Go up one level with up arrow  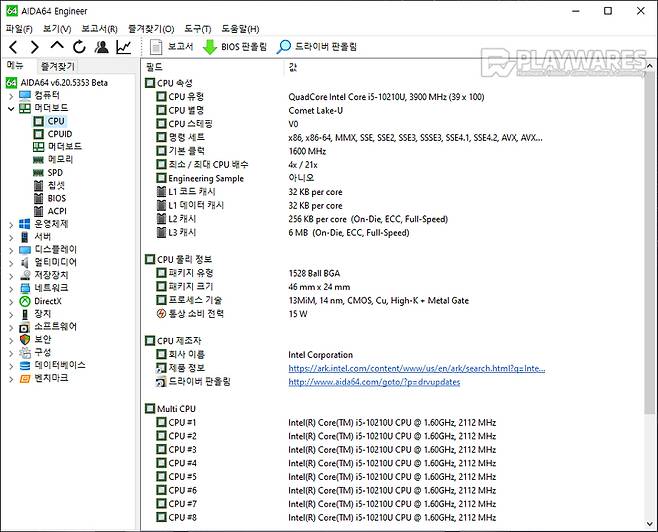pos(57,47)
